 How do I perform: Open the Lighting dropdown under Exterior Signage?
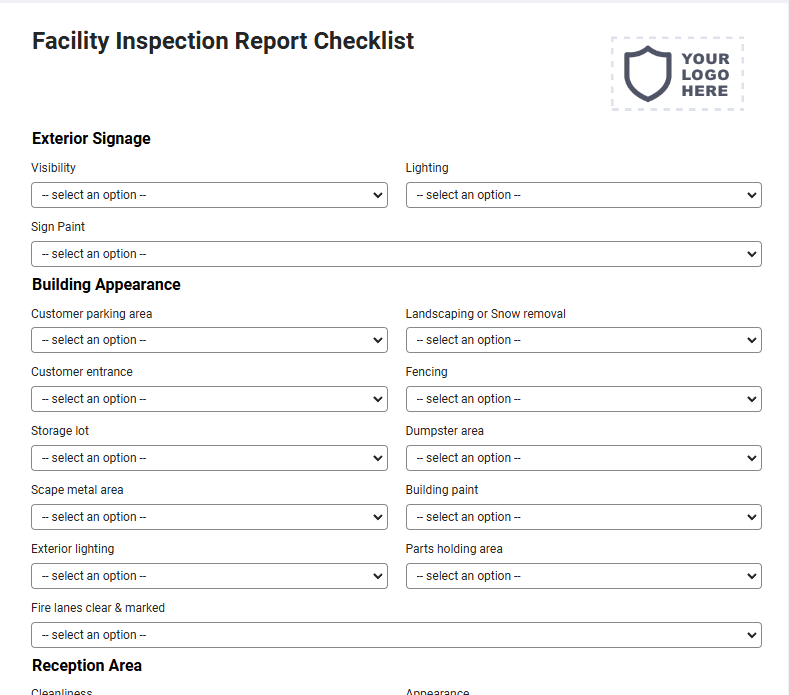click(x=584, y=195)
